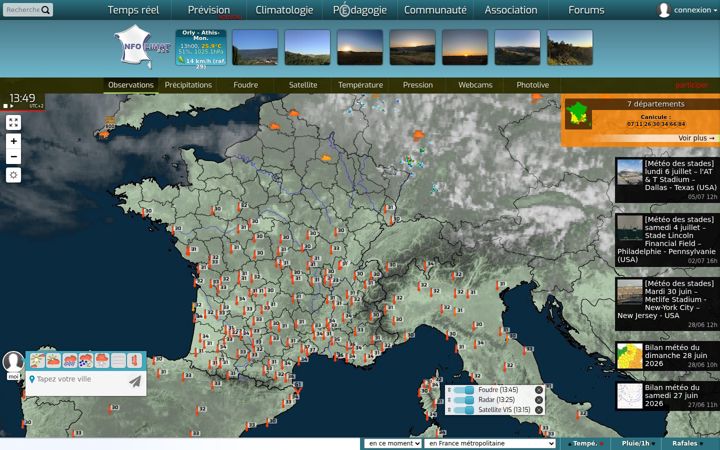This screenshot has width=720, height=450.
Task: Open the Pédagogie menu
Action: [360, 10]
